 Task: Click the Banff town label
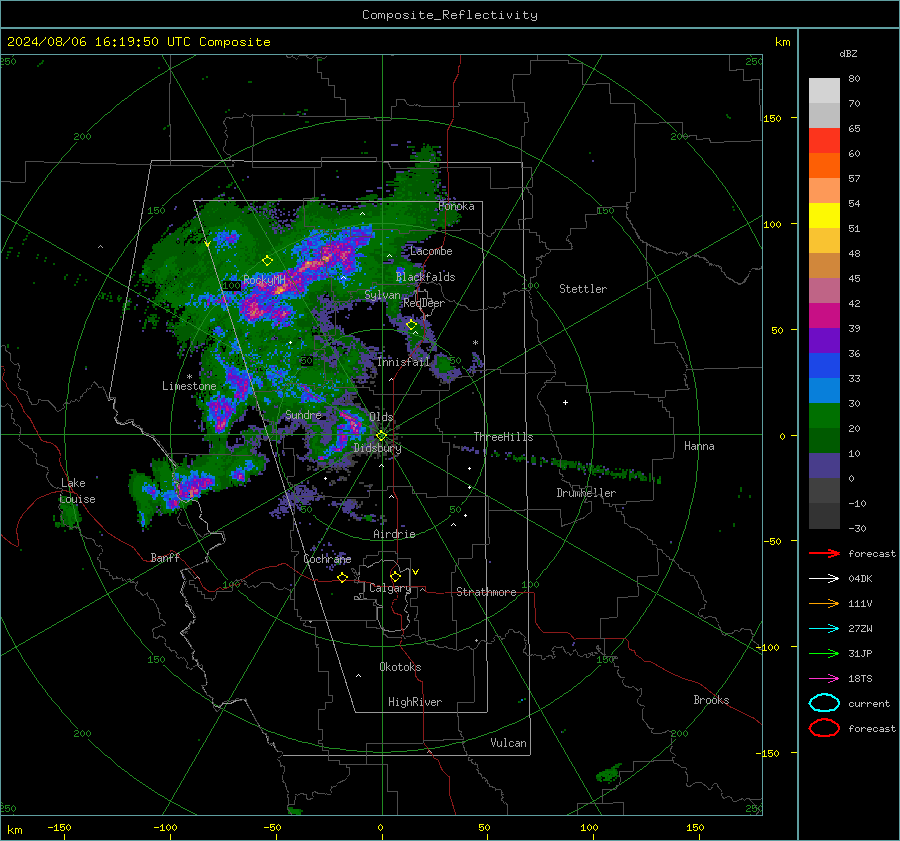(x=165, y=557)
